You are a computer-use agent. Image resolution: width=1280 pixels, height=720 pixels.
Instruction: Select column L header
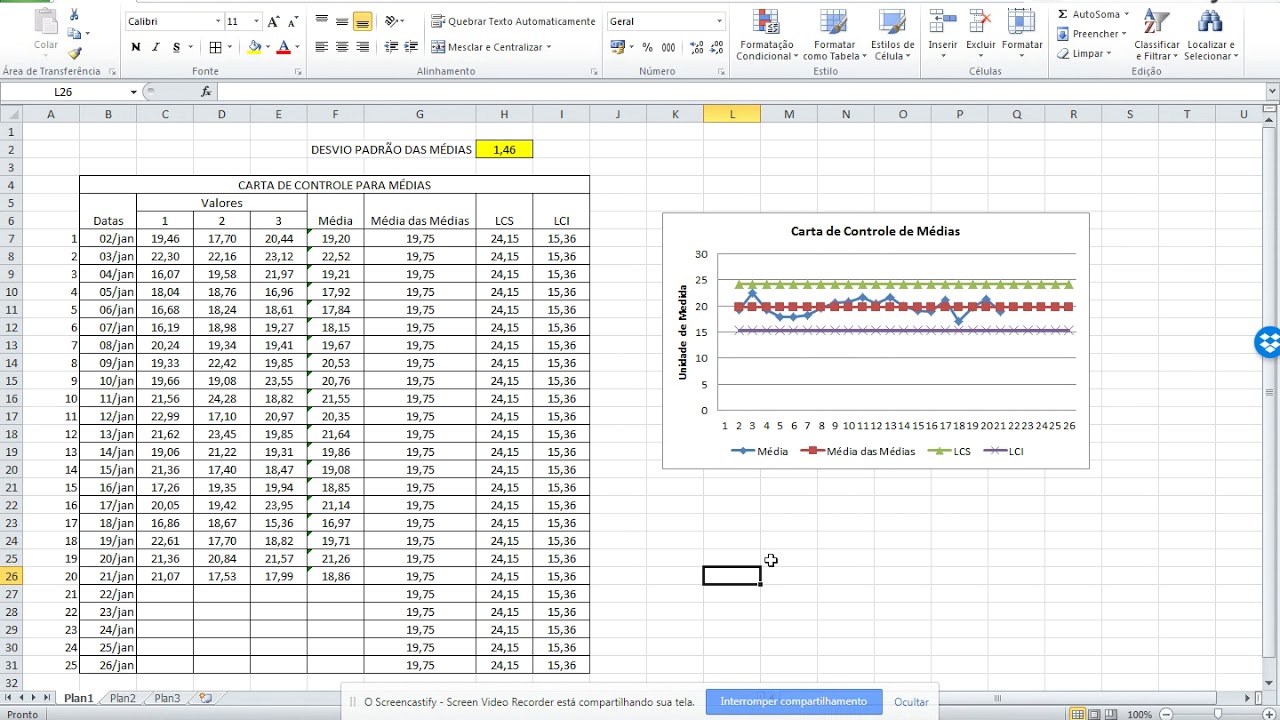pos(732,114)
